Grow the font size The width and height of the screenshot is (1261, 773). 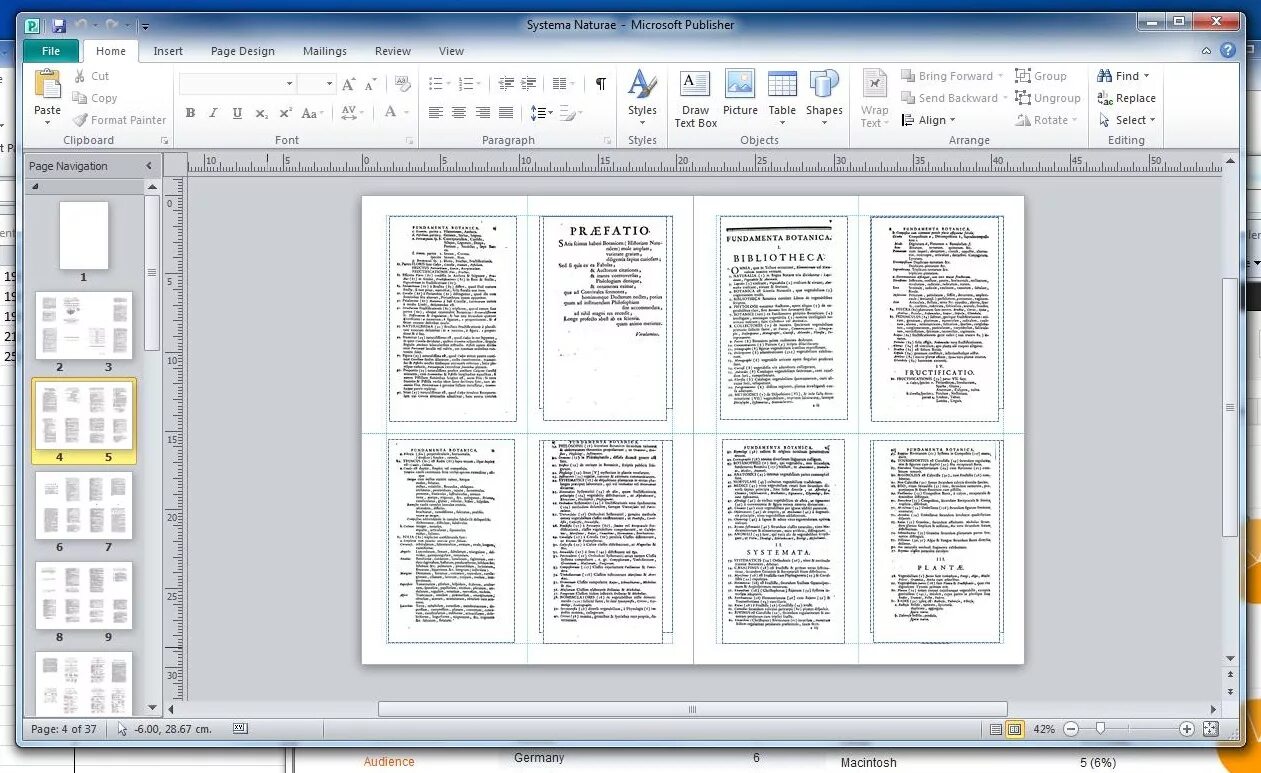tap(348, 84)
